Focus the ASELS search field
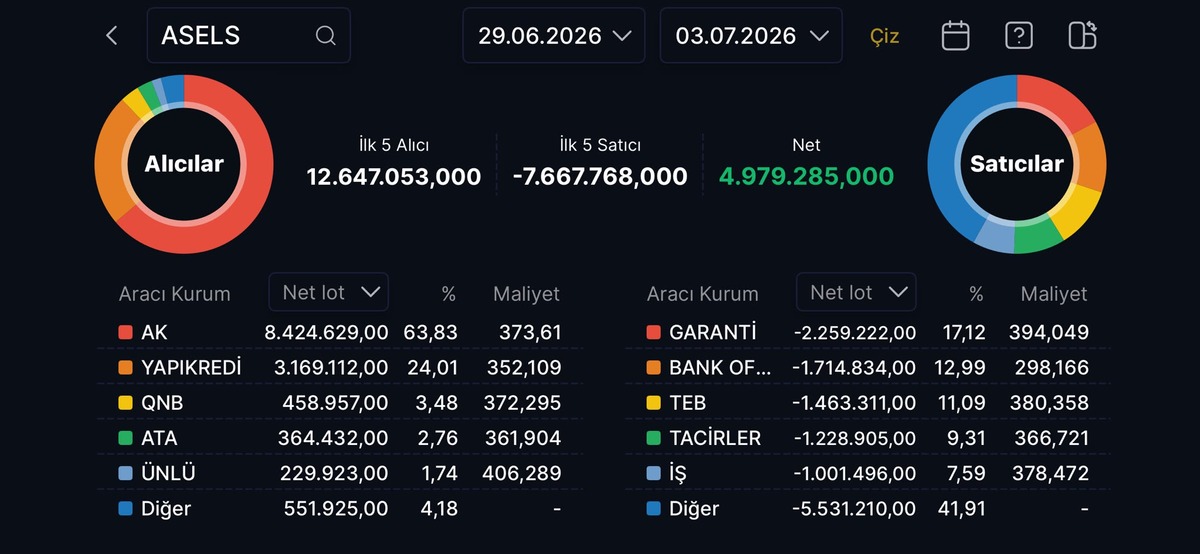The width and height of the screenshot is (1200, 554). (249, 36)
